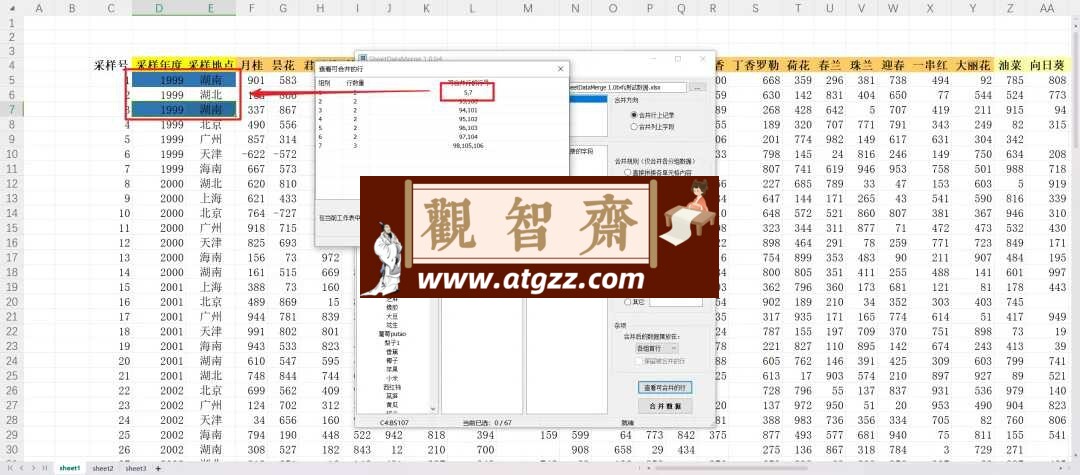
Task: Switch to the sheet1 tab
Action: click(70, 468)
